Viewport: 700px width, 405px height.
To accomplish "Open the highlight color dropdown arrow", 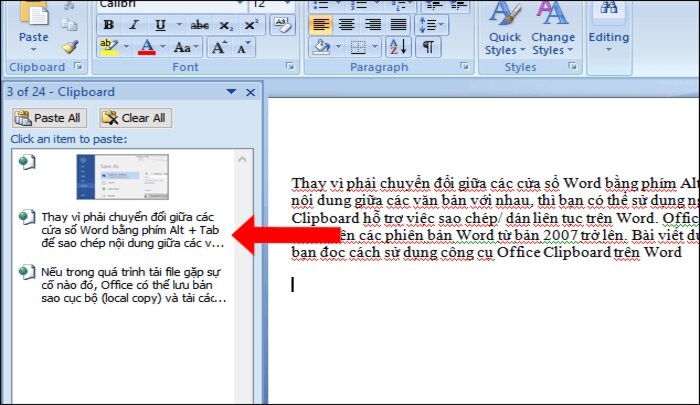I will click(126, 46).
